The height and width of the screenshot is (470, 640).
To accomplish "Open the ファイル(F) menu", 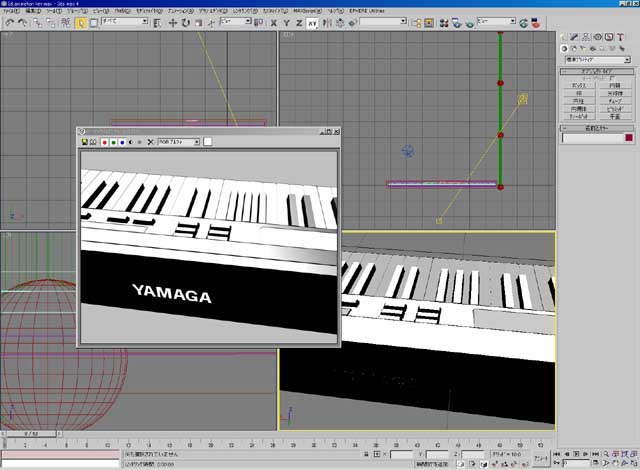I will pyautogui.click(x=11, y=11).
